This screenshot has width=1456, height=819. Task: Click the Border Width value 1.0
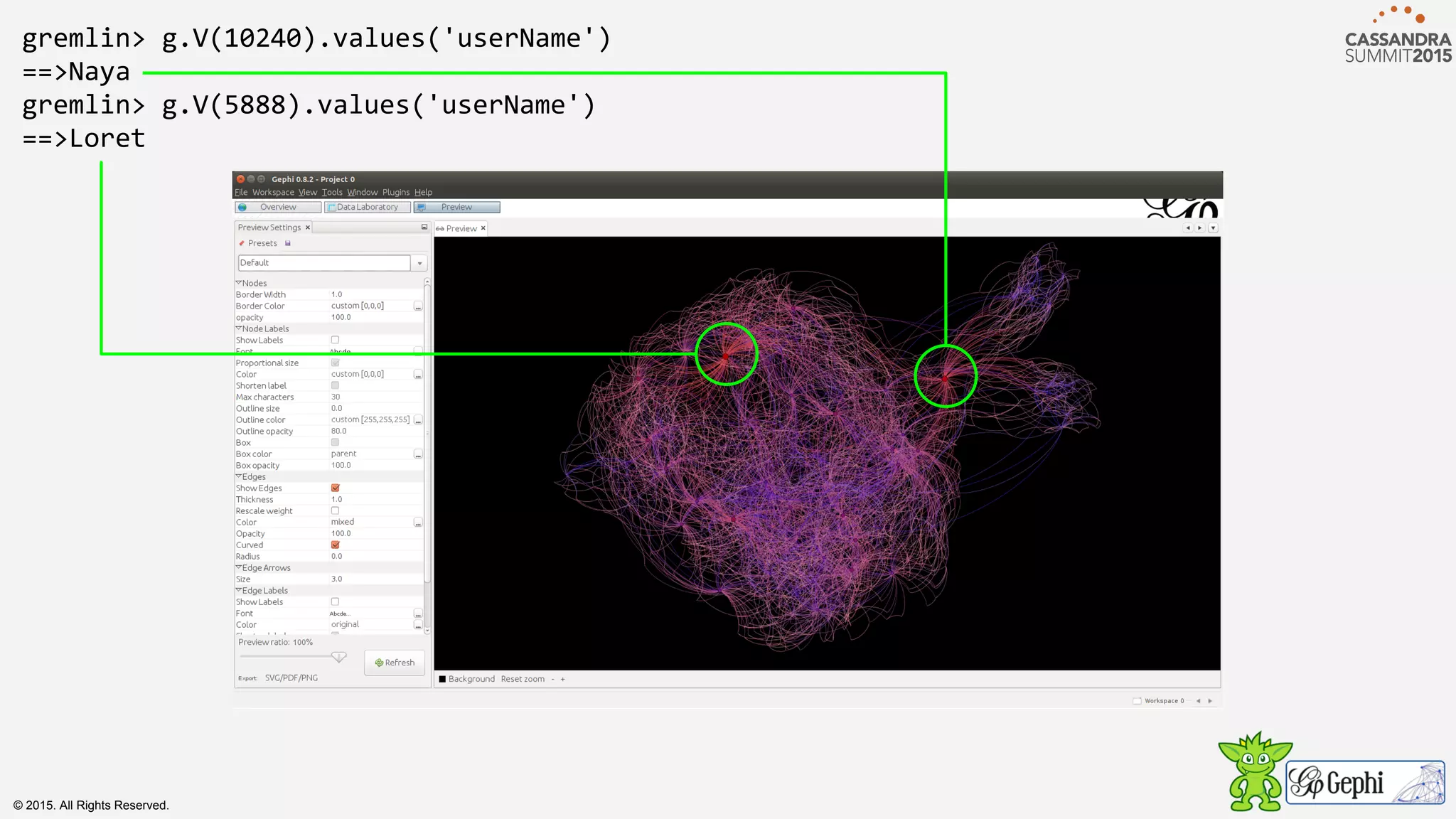tap(337, 295)
